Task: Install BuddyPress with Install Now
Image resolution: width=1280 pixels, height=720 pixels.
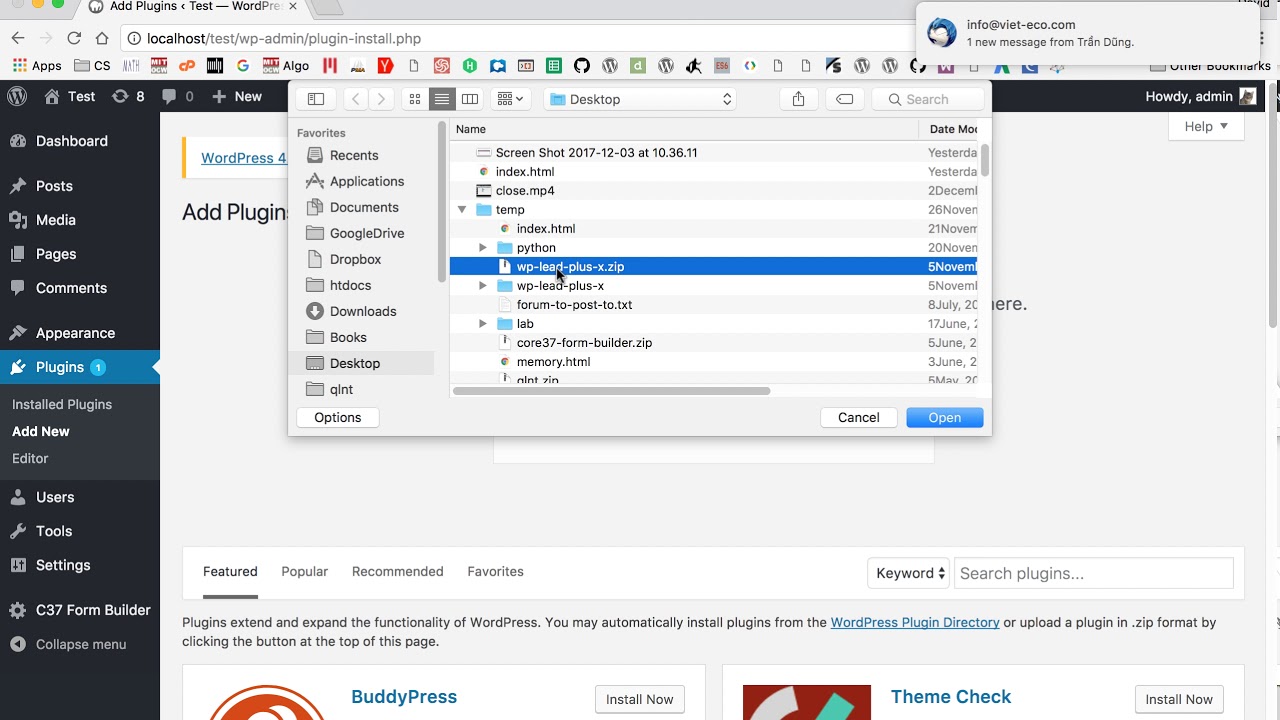Action: (639, 699)
